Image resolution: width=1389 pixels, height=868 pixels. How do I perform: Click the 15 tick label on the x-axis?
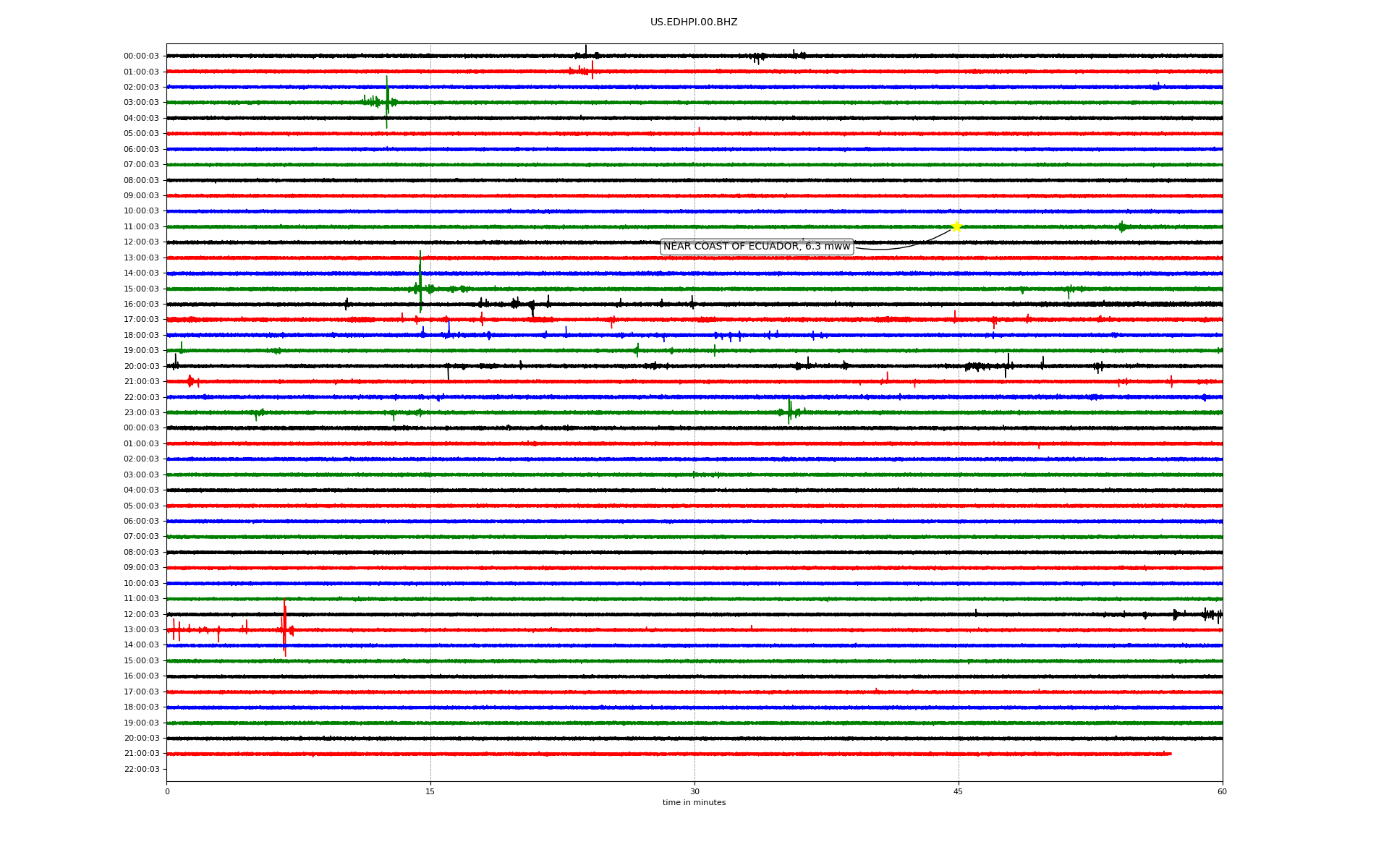(430, 791)
